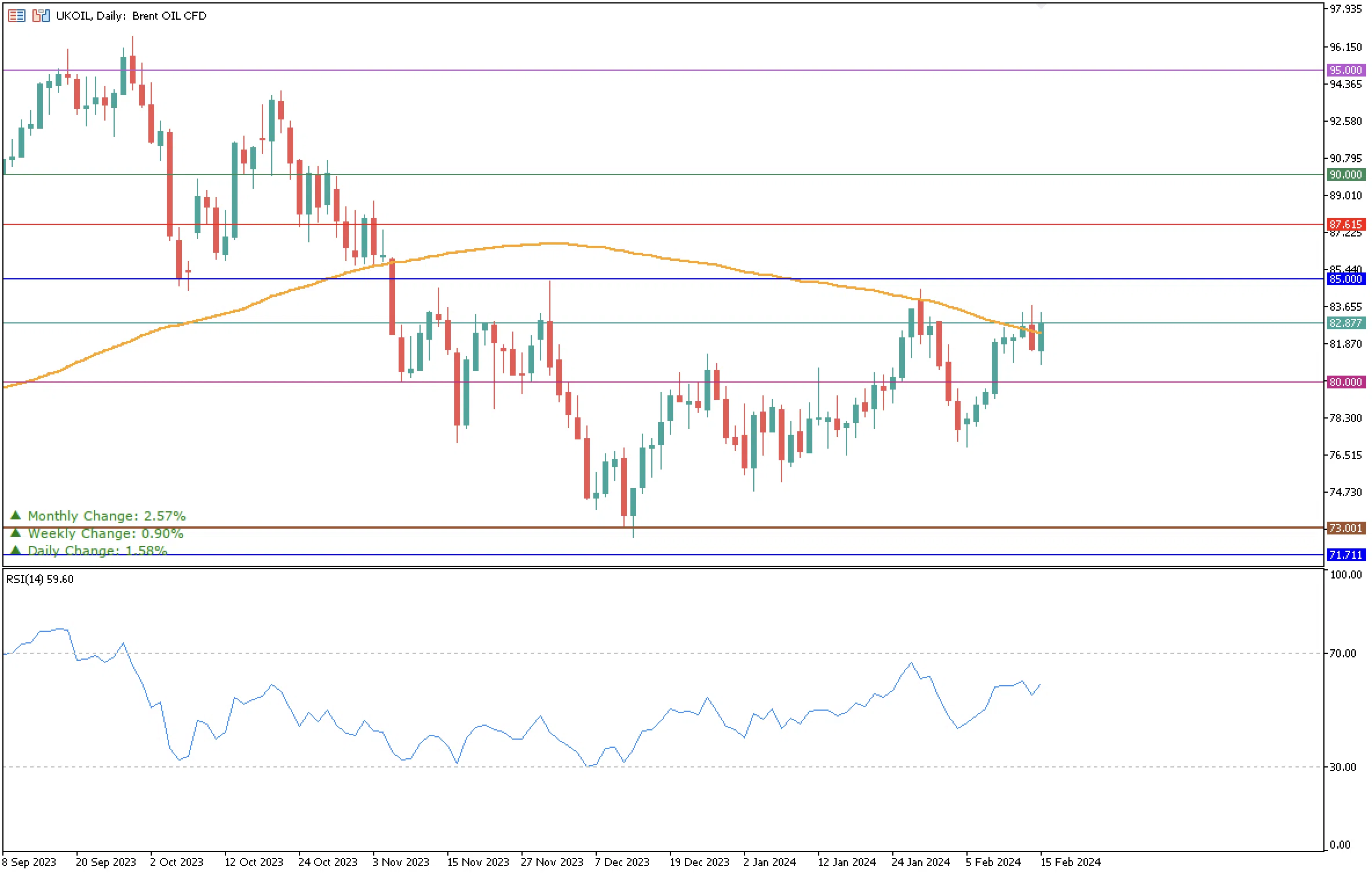Click the Monthly Change up-arrow icon
Screen dimensions: 1372x873
(x=16, y=515)
